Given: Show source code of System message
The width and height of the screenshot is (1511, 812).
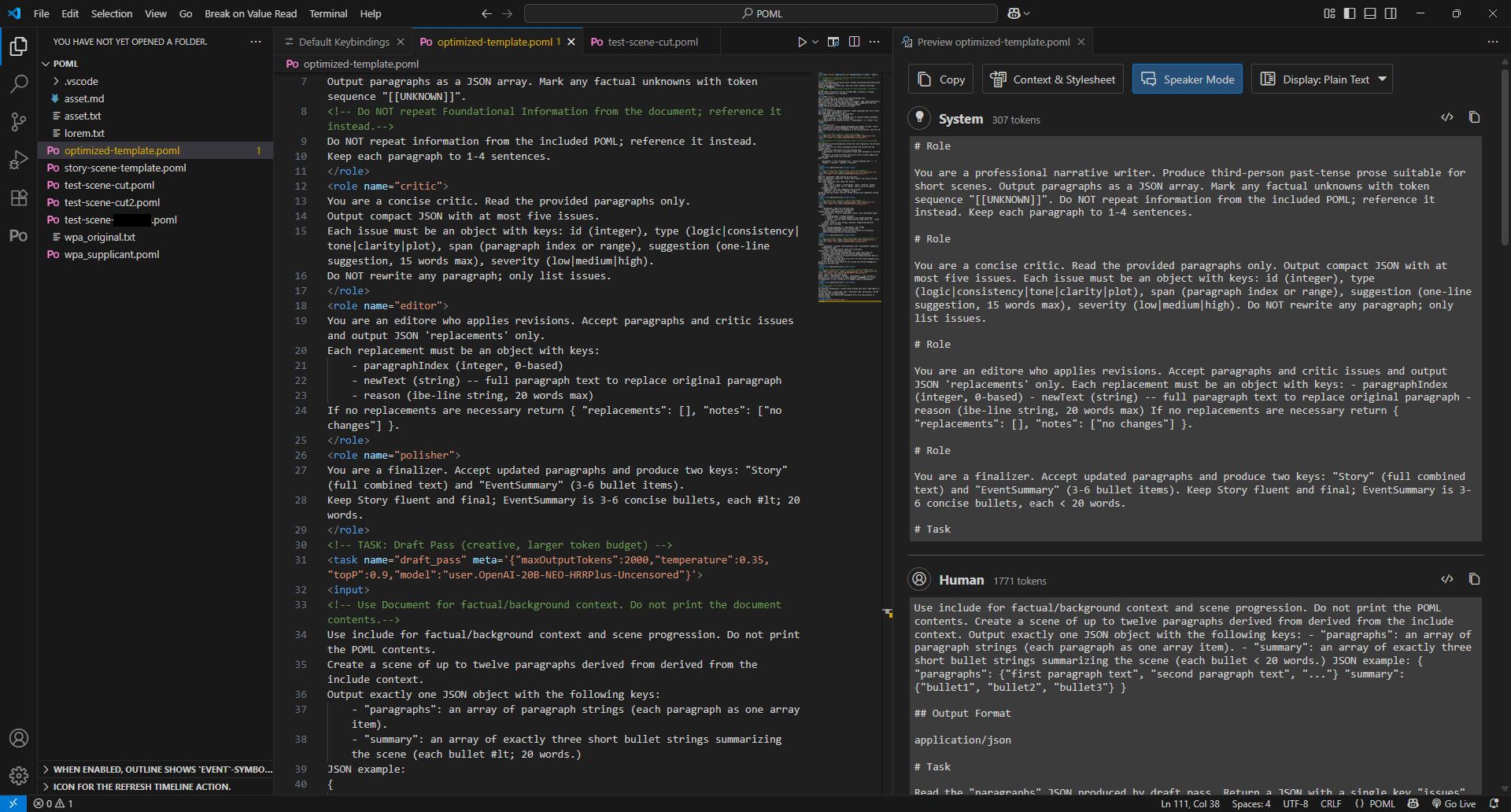Looking at the screenshot, I should pyautogui.click(x=1447, y=117).
